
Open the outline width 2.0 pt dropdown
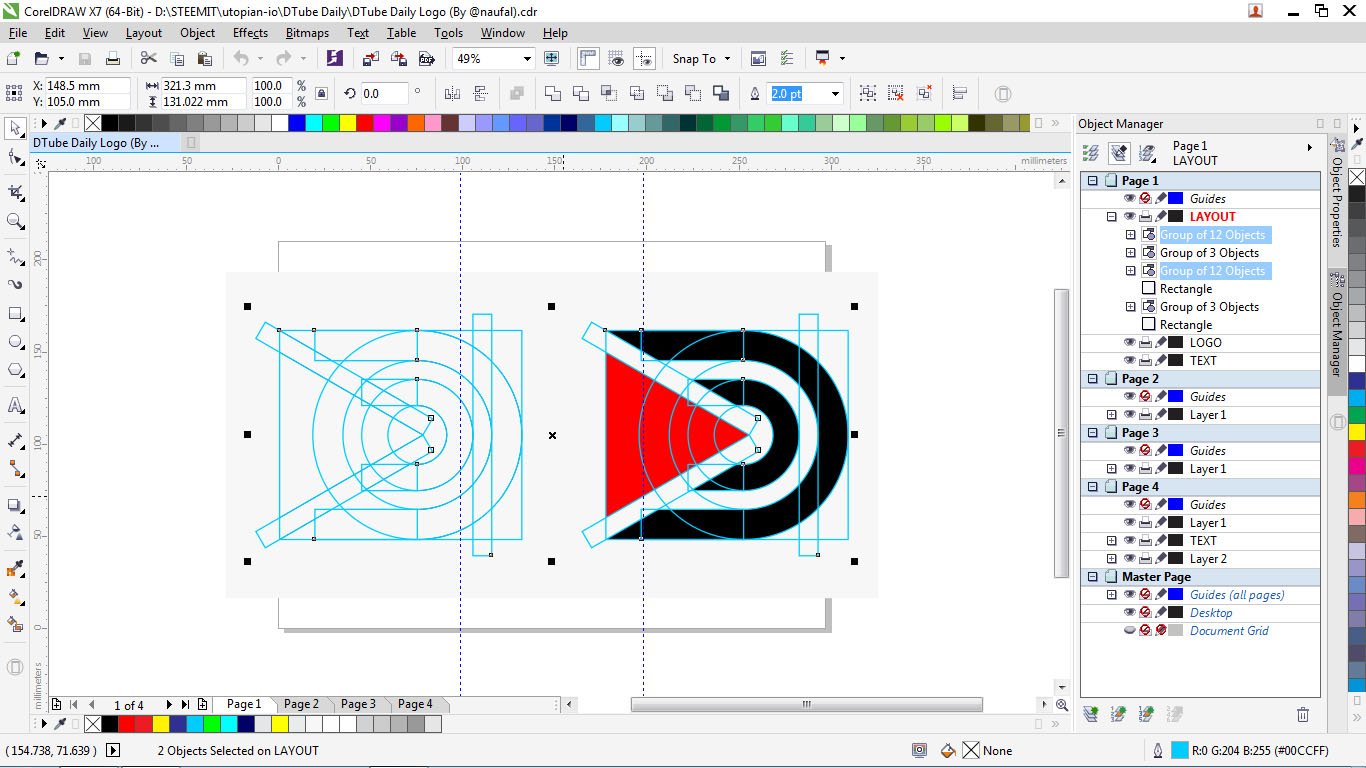click(x=835, y=93)
